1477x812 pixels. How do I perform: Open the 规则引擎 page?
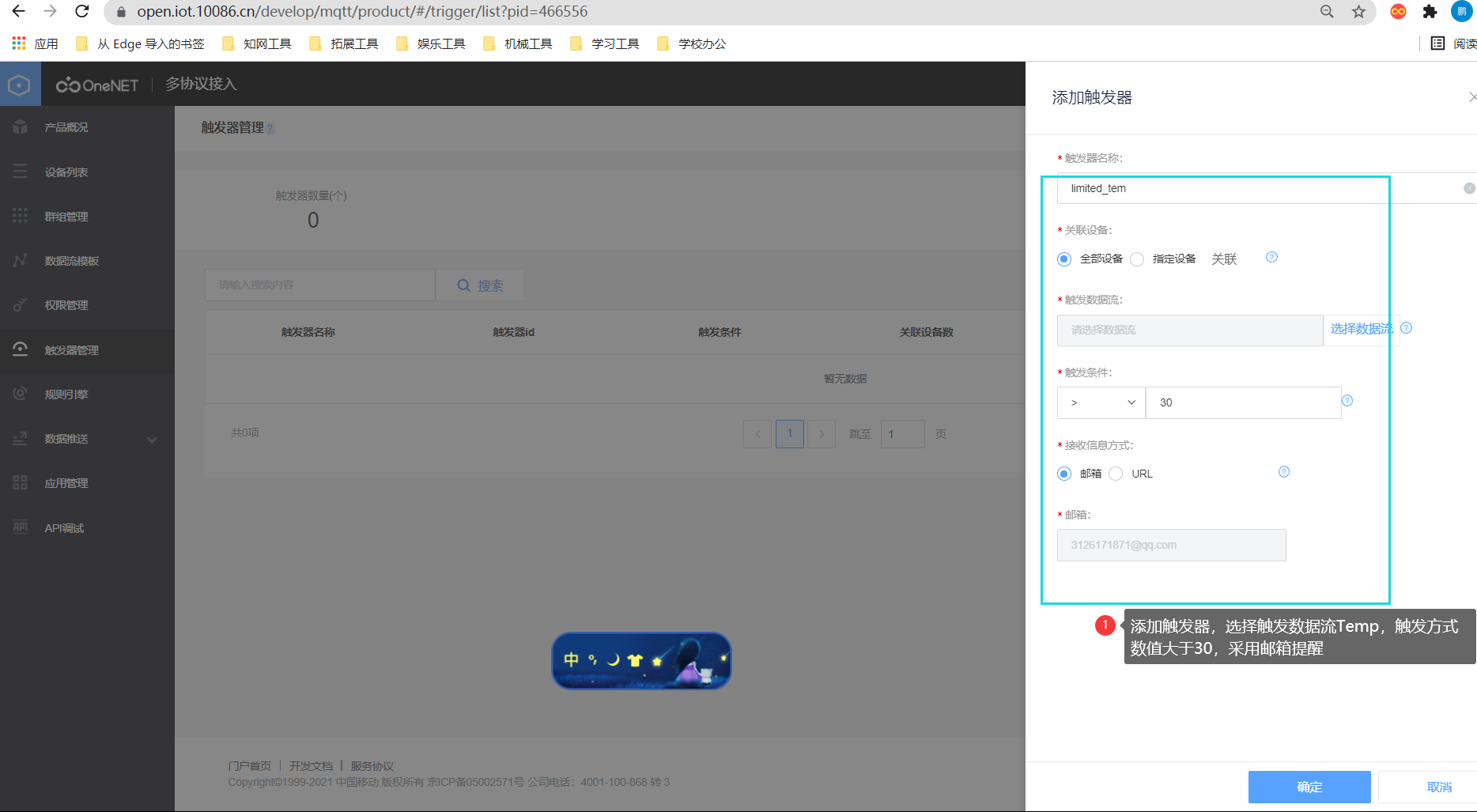pos(66,394)
